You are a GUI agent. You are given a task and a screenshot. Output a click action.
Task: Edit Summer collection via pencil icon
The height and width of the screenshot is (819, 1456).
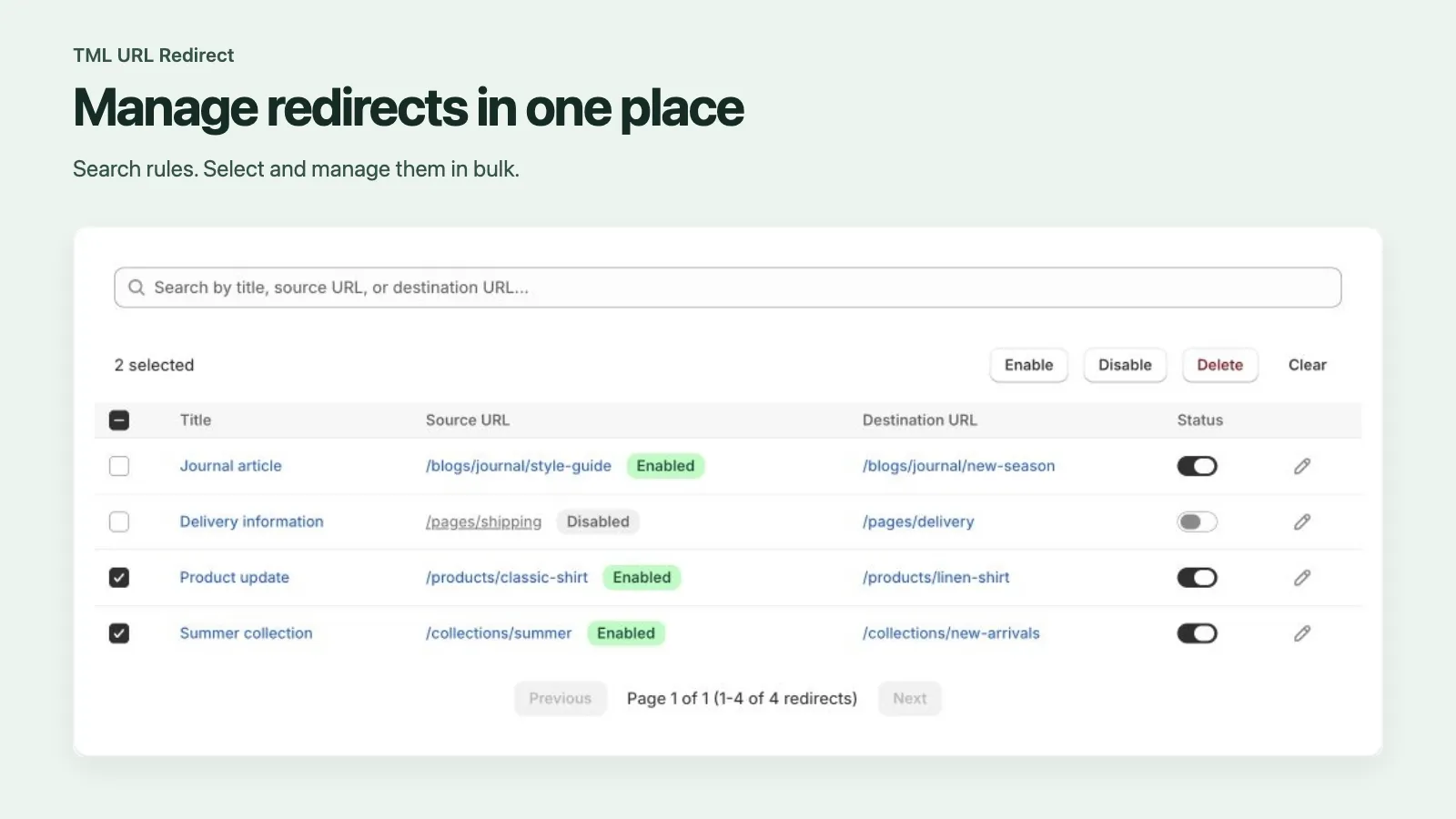click(x=1302, y=633)
